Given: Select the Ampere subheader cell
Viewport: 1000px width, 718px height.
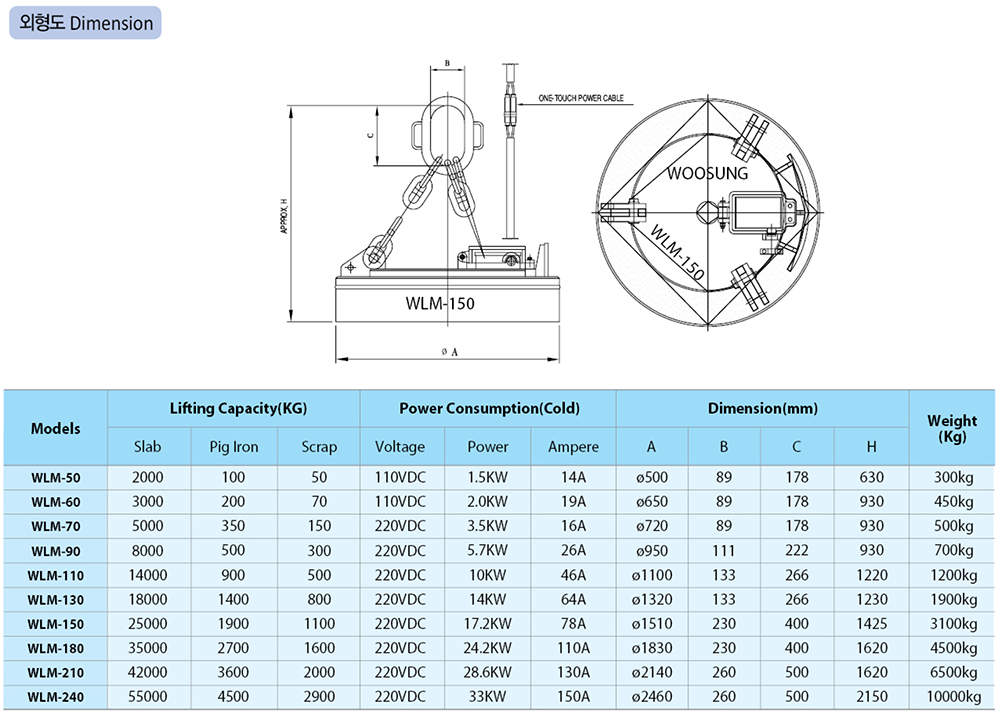Looking at the screenshot, I should pos(573,447).
